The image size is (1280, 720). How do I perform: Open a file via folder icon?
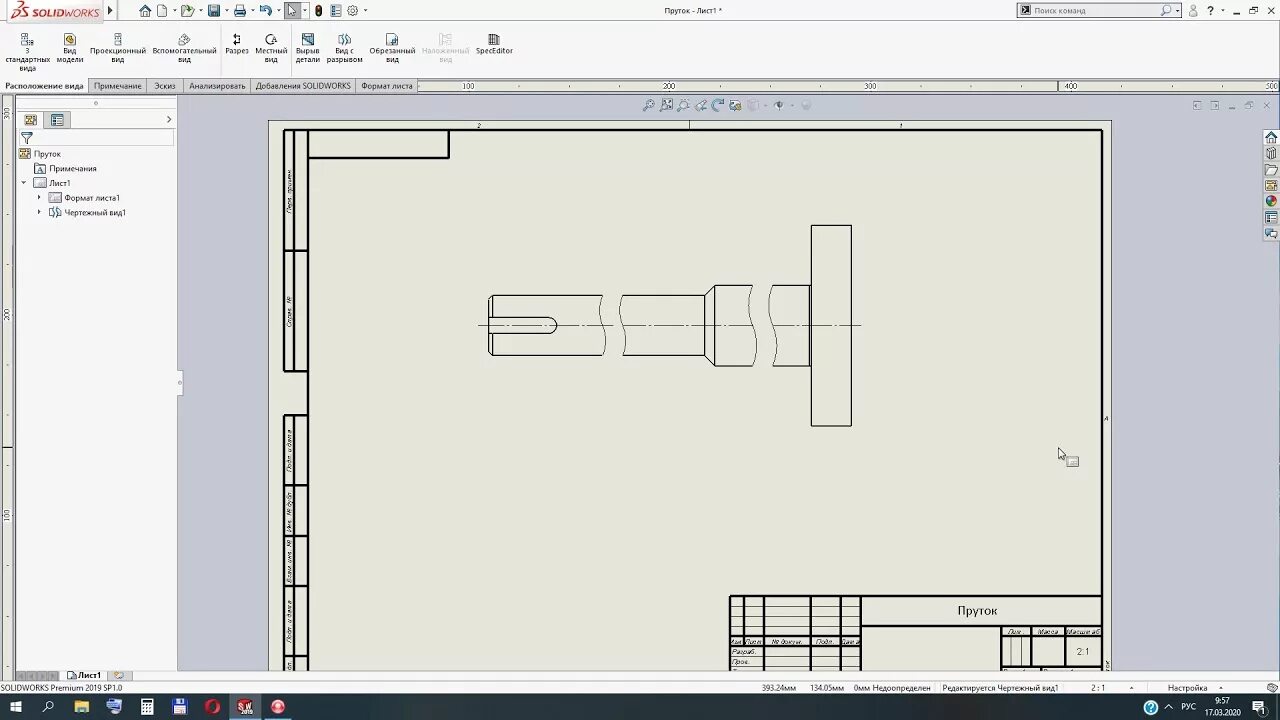pos(187,11)
